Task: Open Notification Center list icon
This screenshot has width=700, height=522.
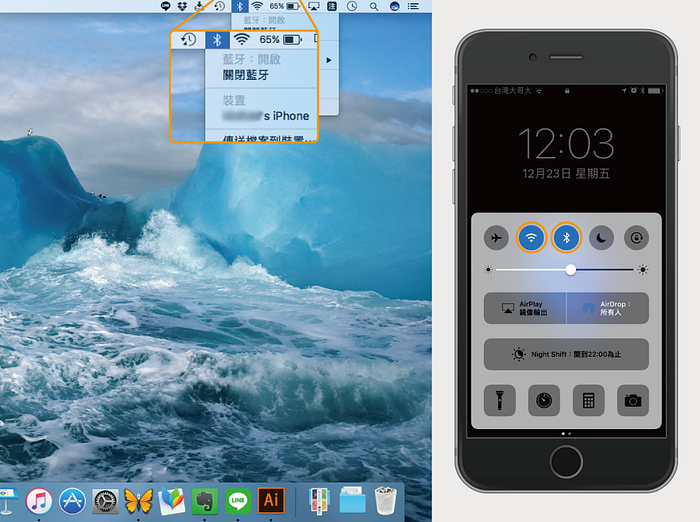Action: pos(413,6)
